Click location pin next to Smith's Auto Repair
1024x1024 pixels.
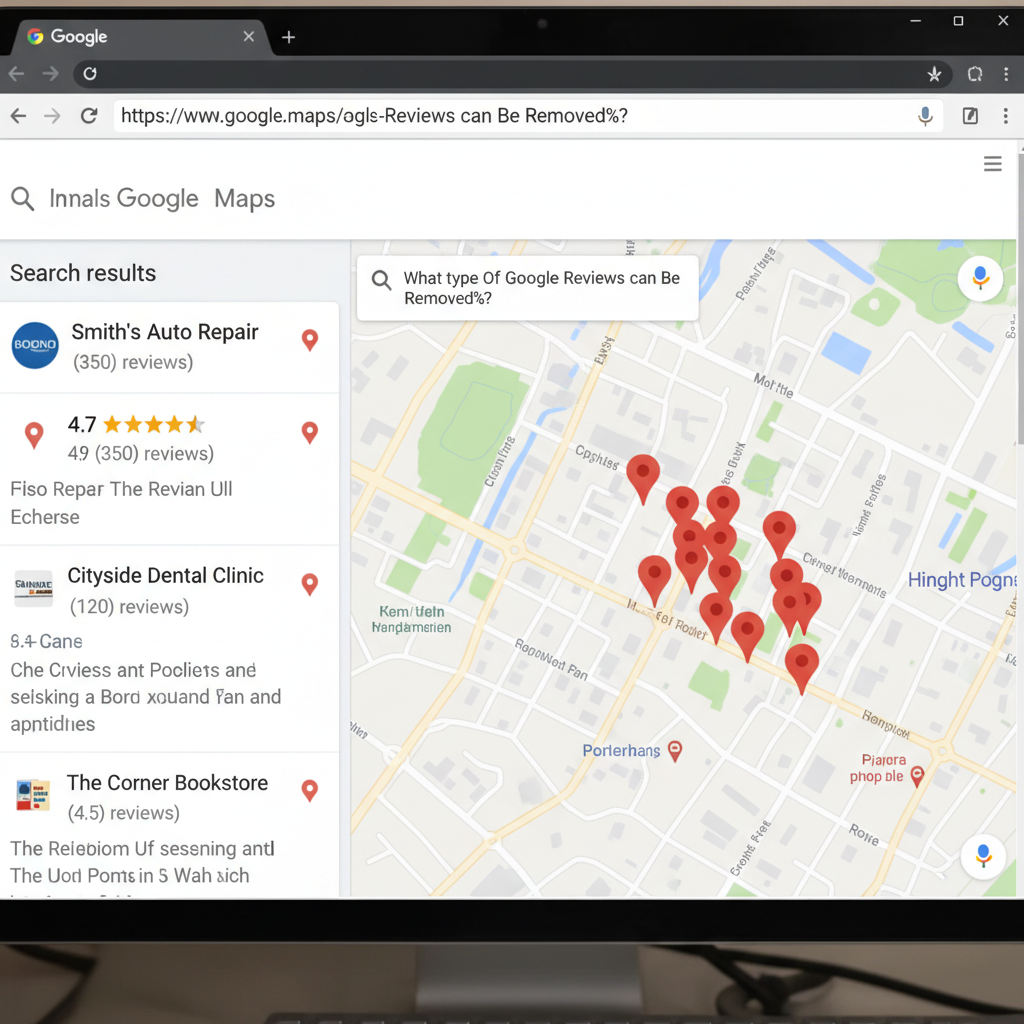click(310, 340)
